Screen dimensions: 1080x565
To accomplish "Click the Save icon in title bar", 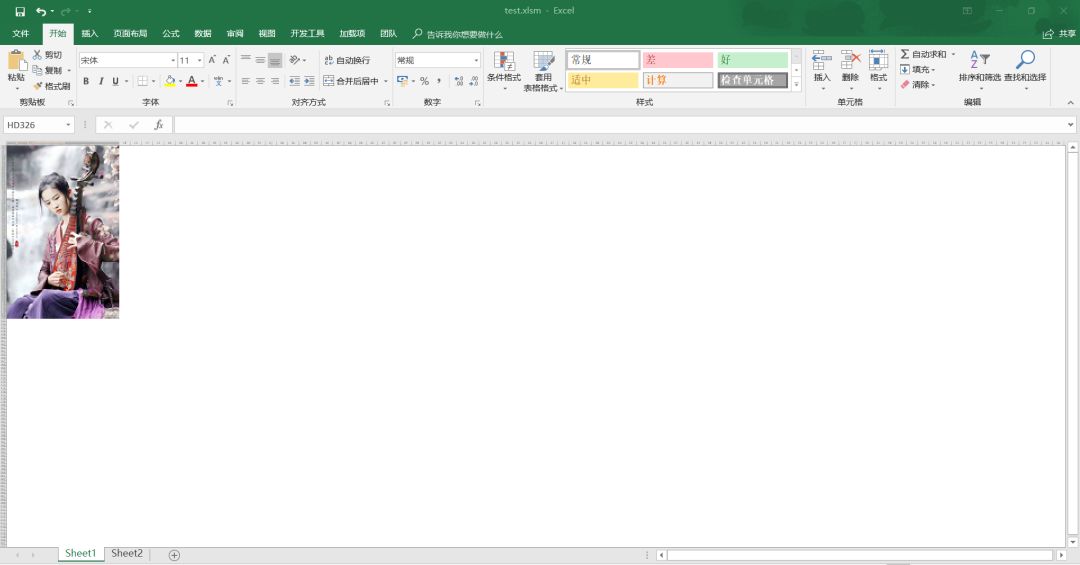I will (x=20, y=11).
